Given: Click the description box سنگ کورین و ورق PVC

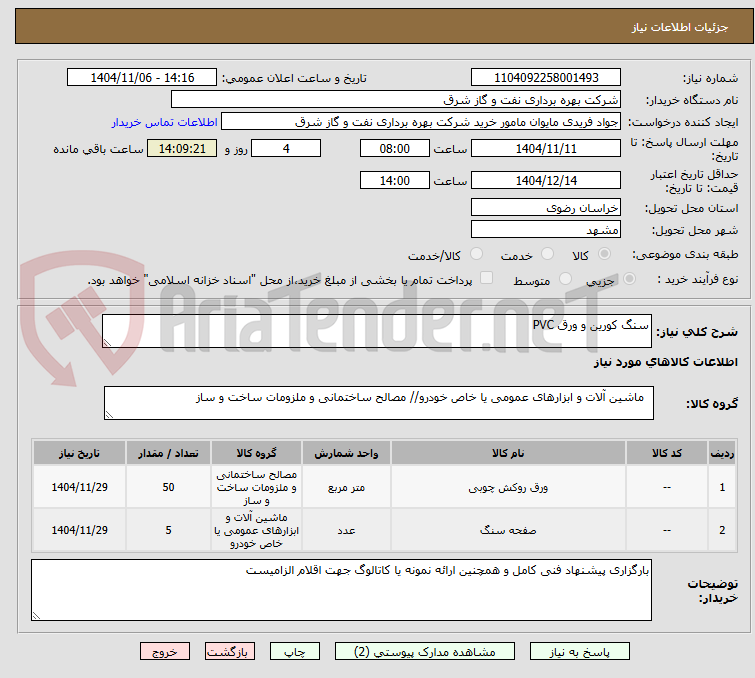Looking at the screenshot, I should click(377, 331).
